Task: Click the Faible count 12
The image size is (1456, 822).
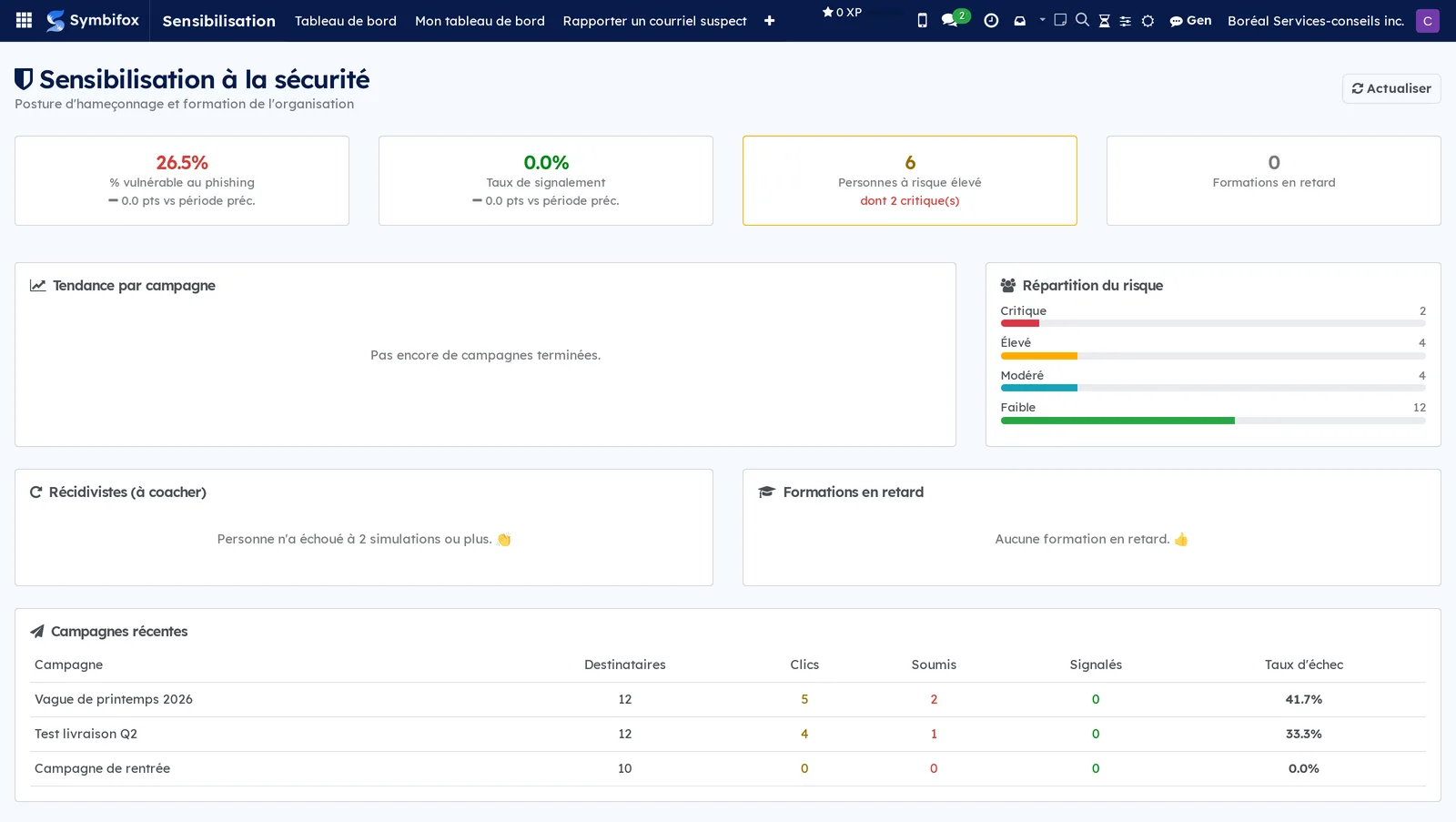Action: [x=1420, y=407]
